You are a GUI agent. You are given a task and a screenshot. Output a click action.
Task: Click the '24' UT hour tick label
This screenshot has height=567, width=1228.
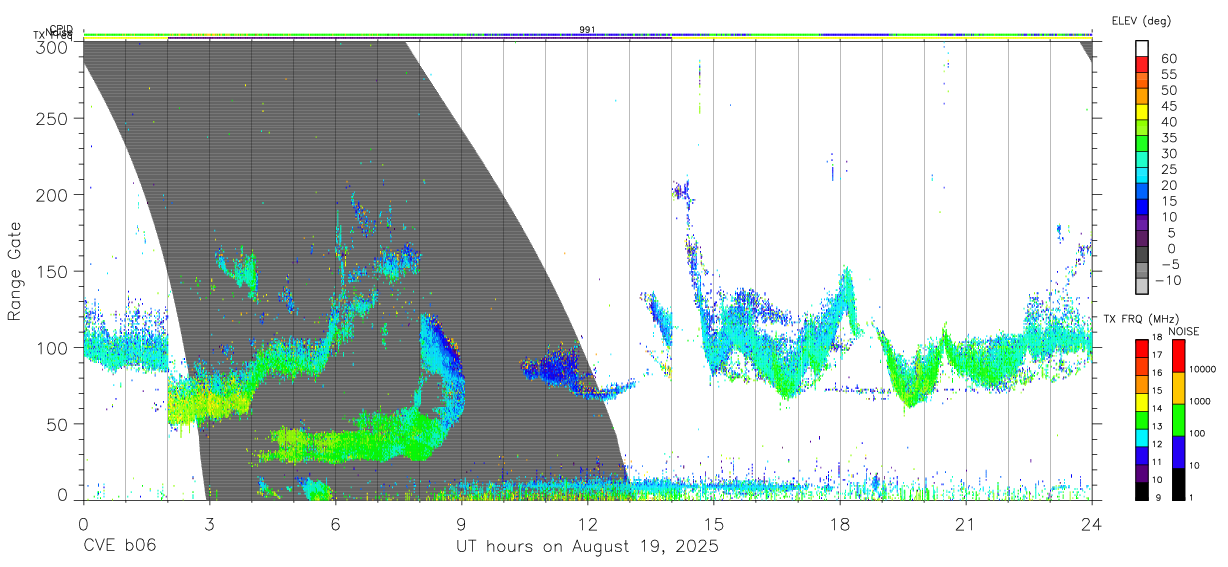pos(1091,524)
